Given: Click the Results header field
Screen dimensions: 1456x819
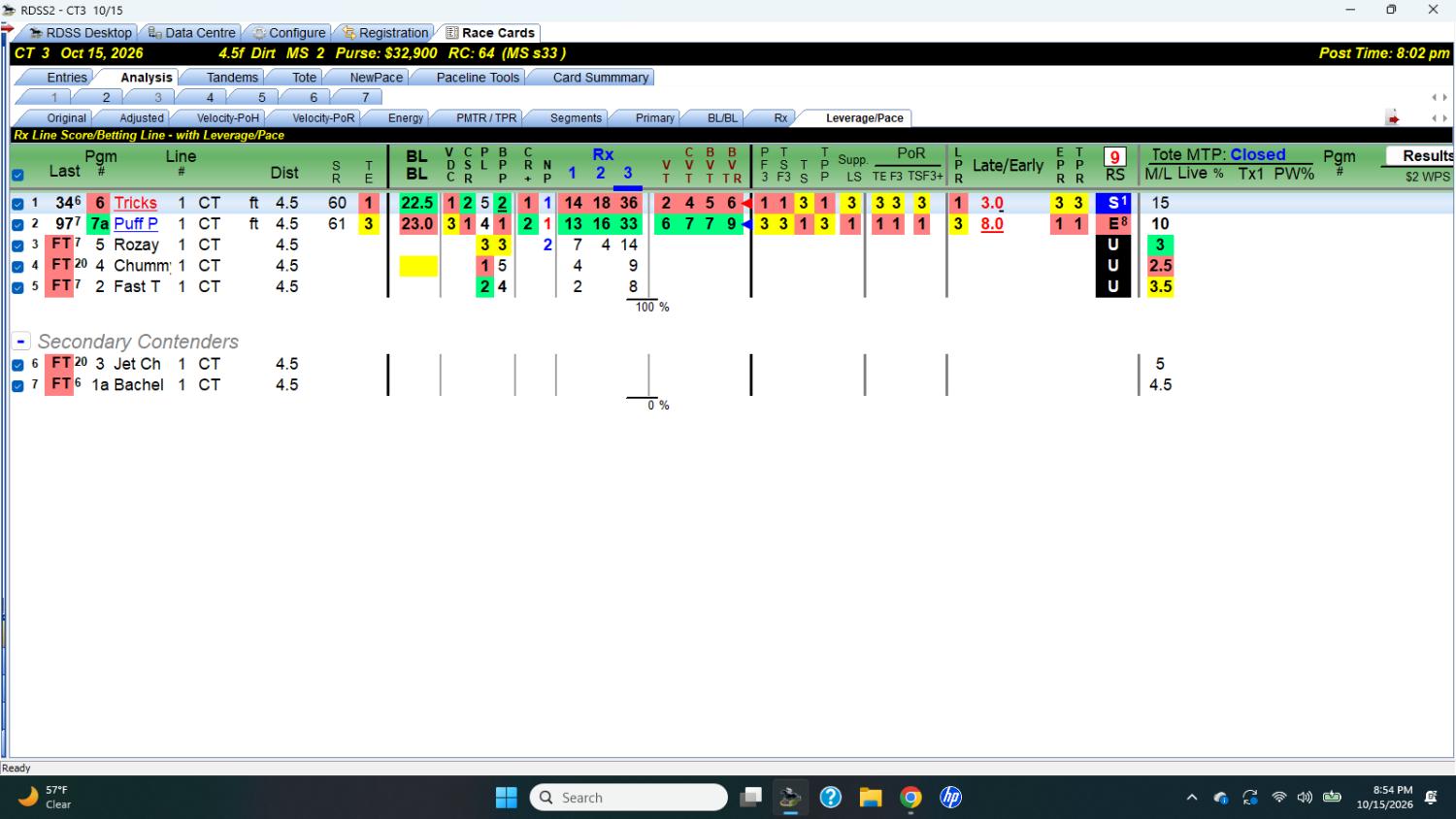Looking at the screenshot, I should pos(1420,155).
